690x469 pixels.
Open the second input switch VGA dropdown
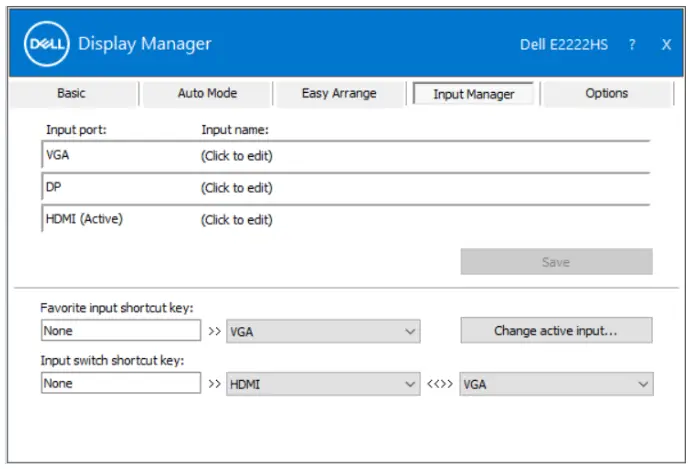[556, 384]
